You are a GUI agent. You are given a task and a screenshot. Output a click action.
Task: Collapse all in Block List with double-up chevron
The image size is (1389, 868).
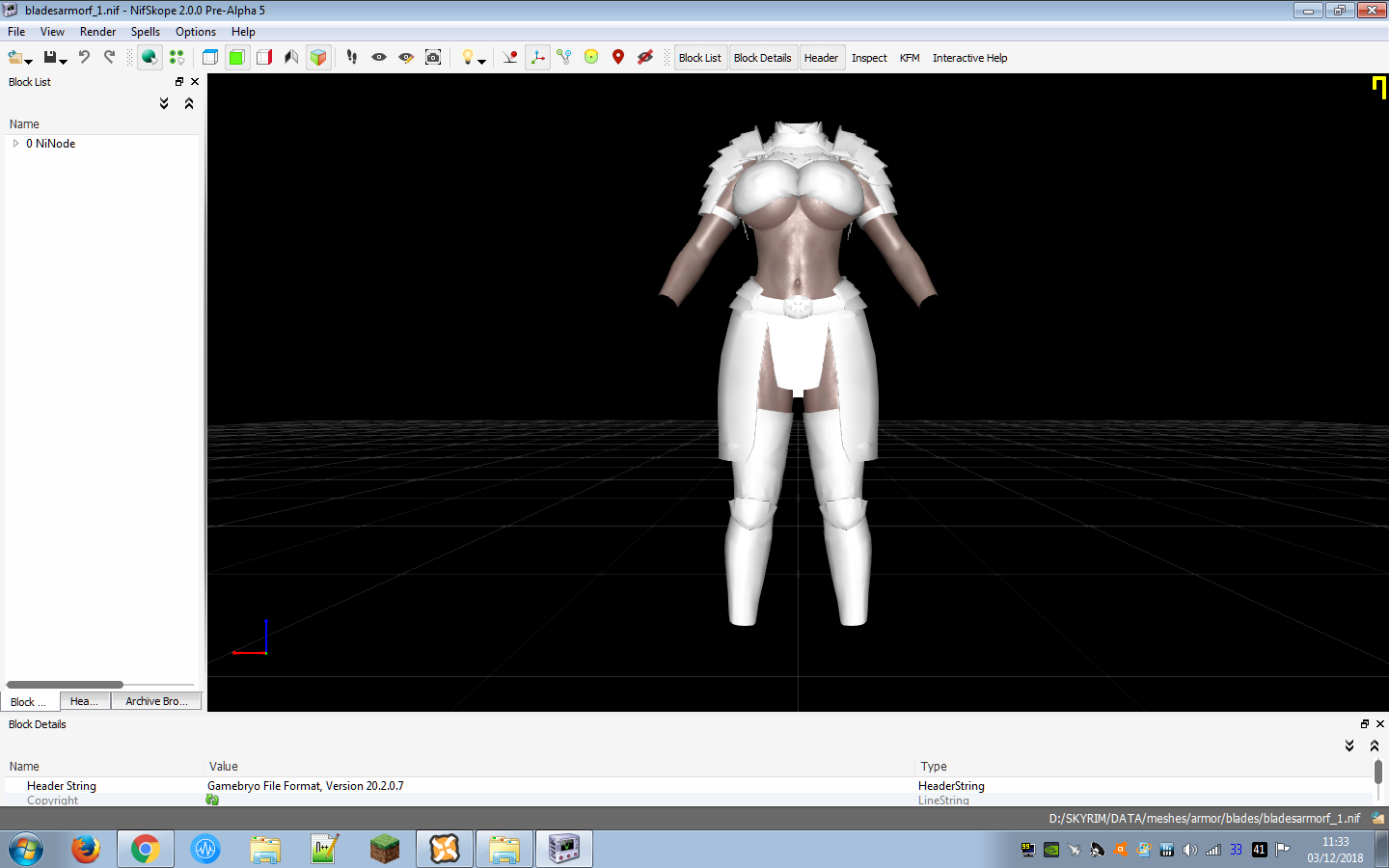click(x=189, y=103)
